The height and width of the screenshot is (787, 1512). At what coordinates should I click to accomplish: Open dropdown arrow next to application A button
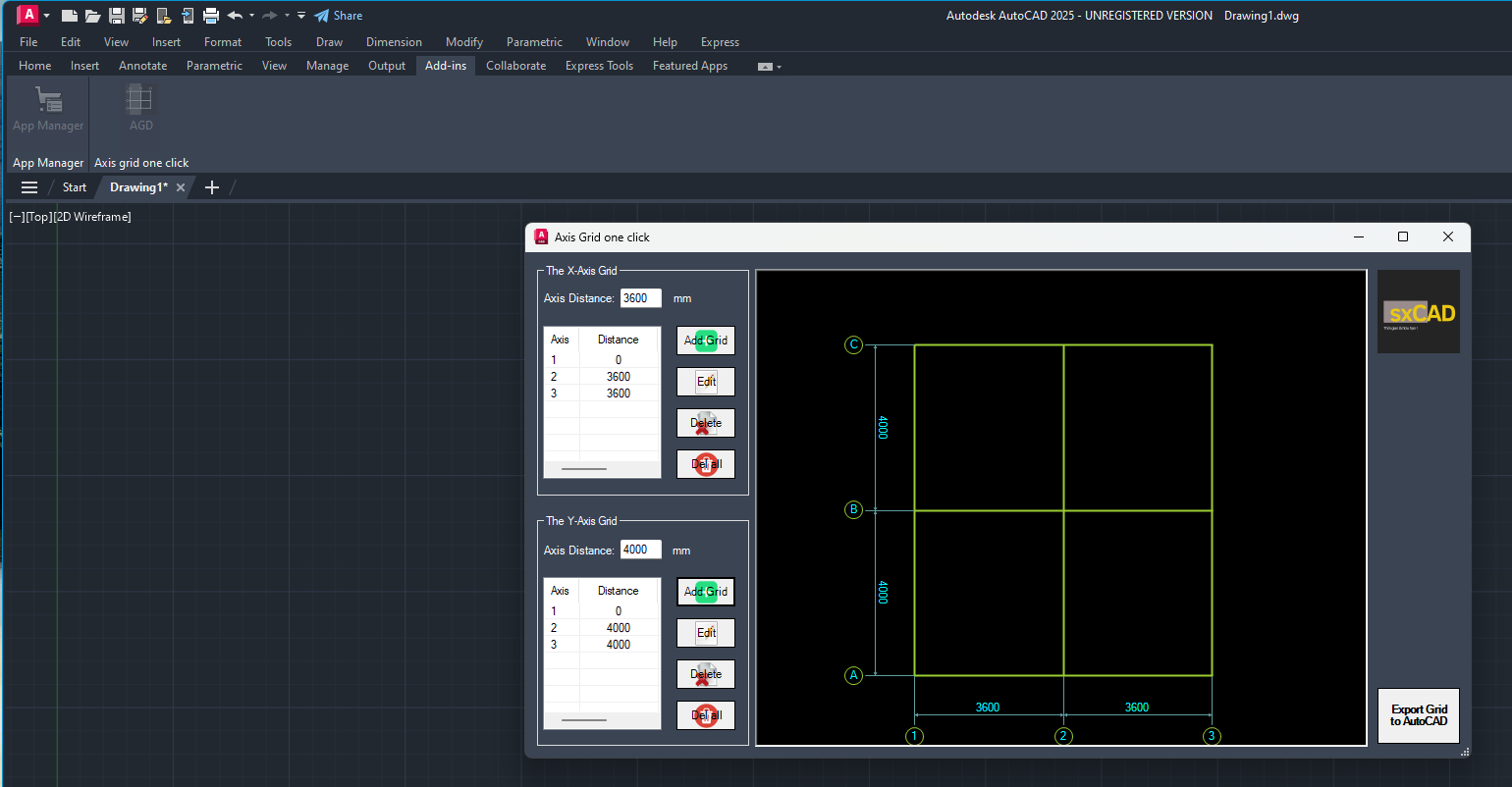46,16
